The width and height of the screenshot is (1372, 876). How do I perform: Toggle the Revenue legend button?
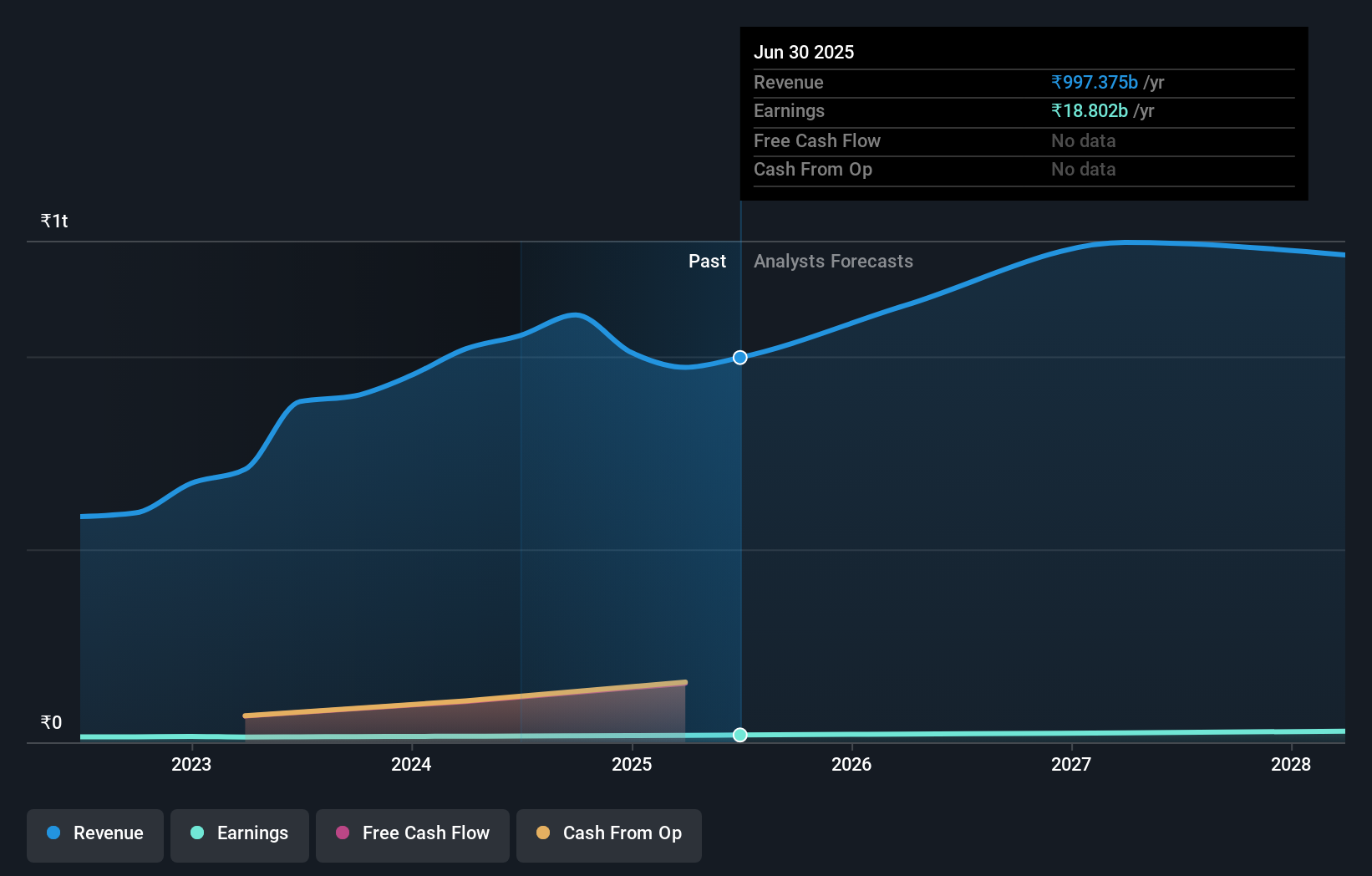95,835
